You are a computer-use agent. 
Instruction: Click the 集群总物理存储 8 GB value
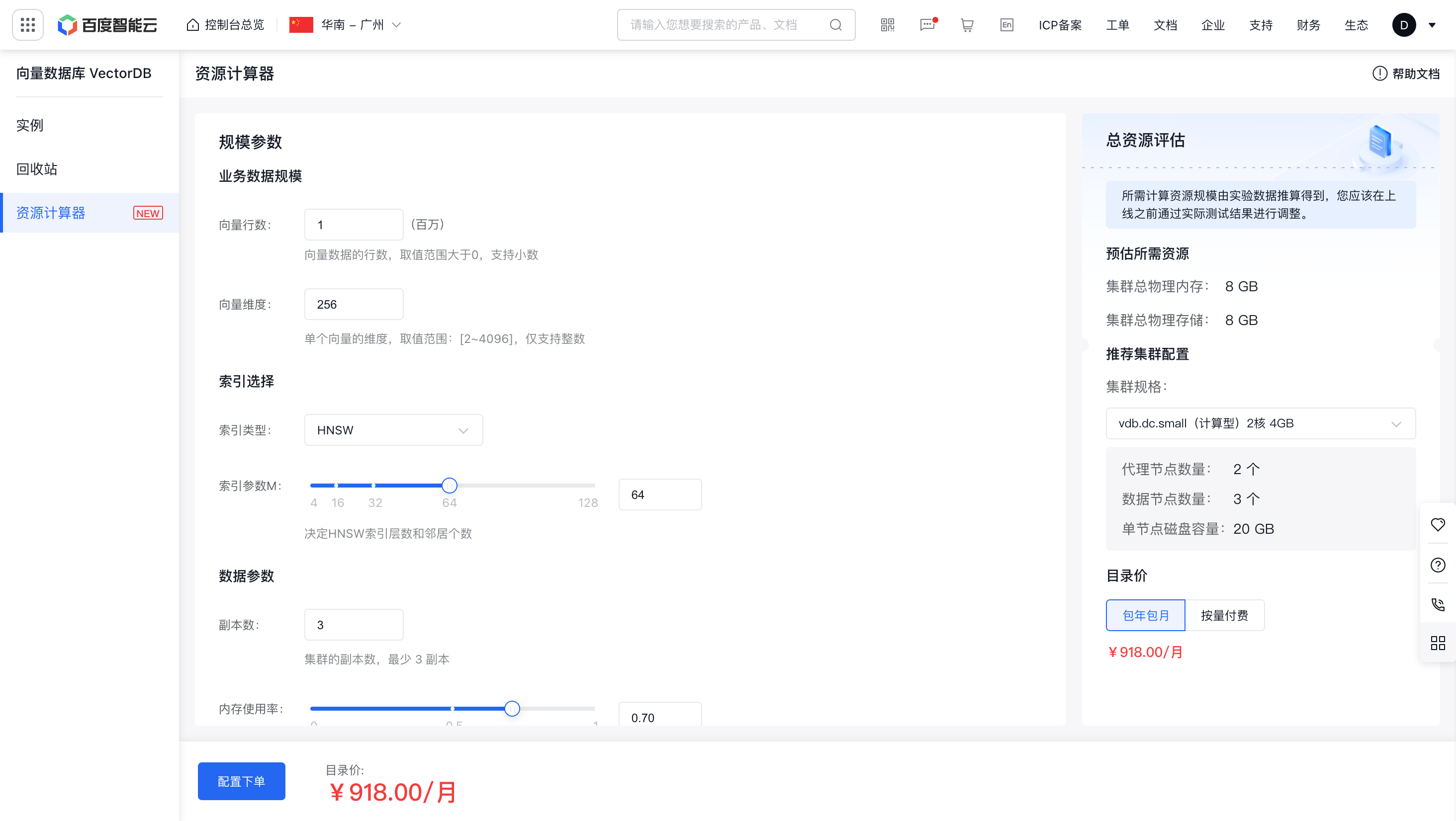1241,321
